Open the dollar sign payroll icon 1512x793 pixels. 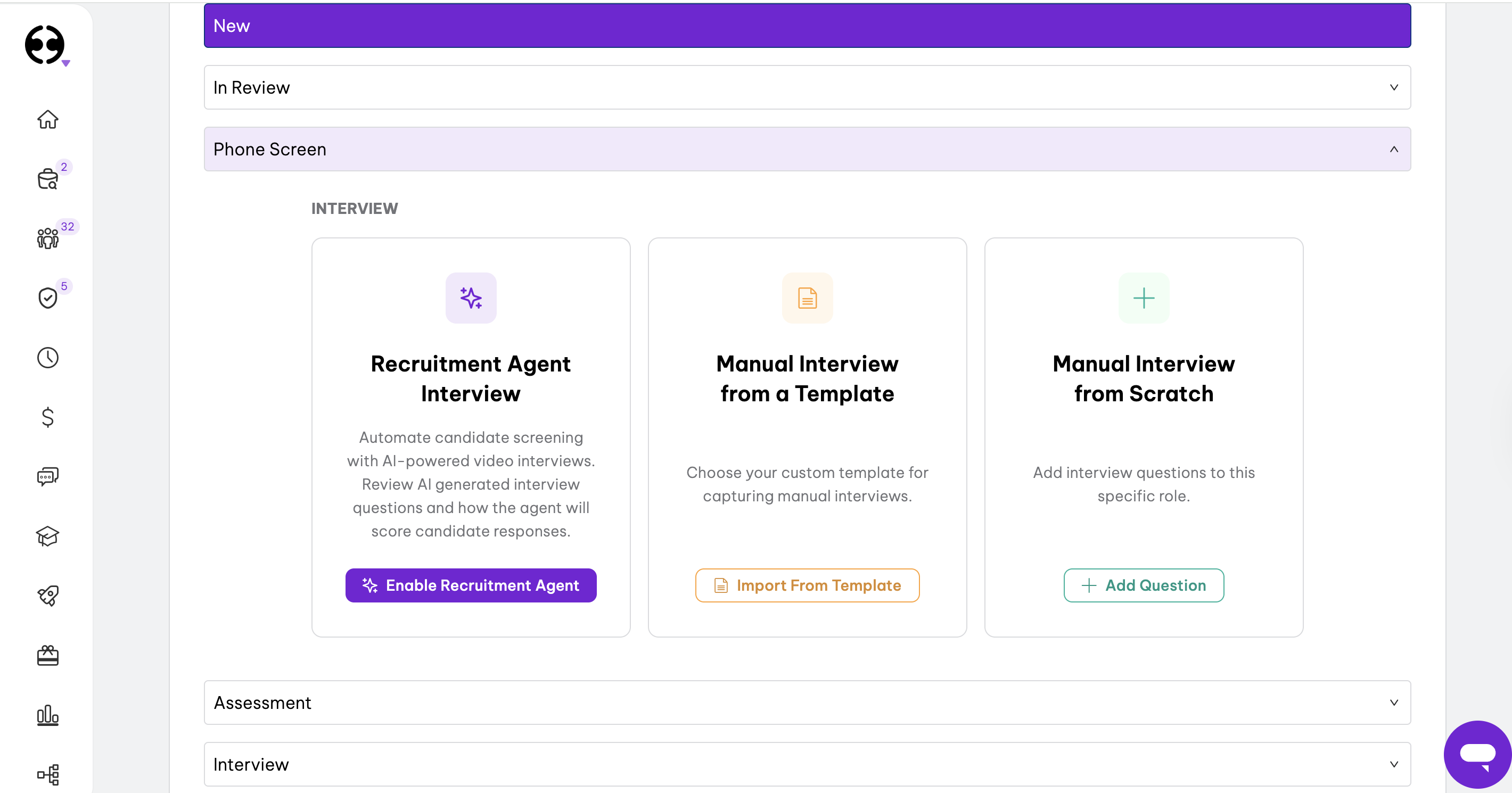pyautogui.click(x=47, y=417)
